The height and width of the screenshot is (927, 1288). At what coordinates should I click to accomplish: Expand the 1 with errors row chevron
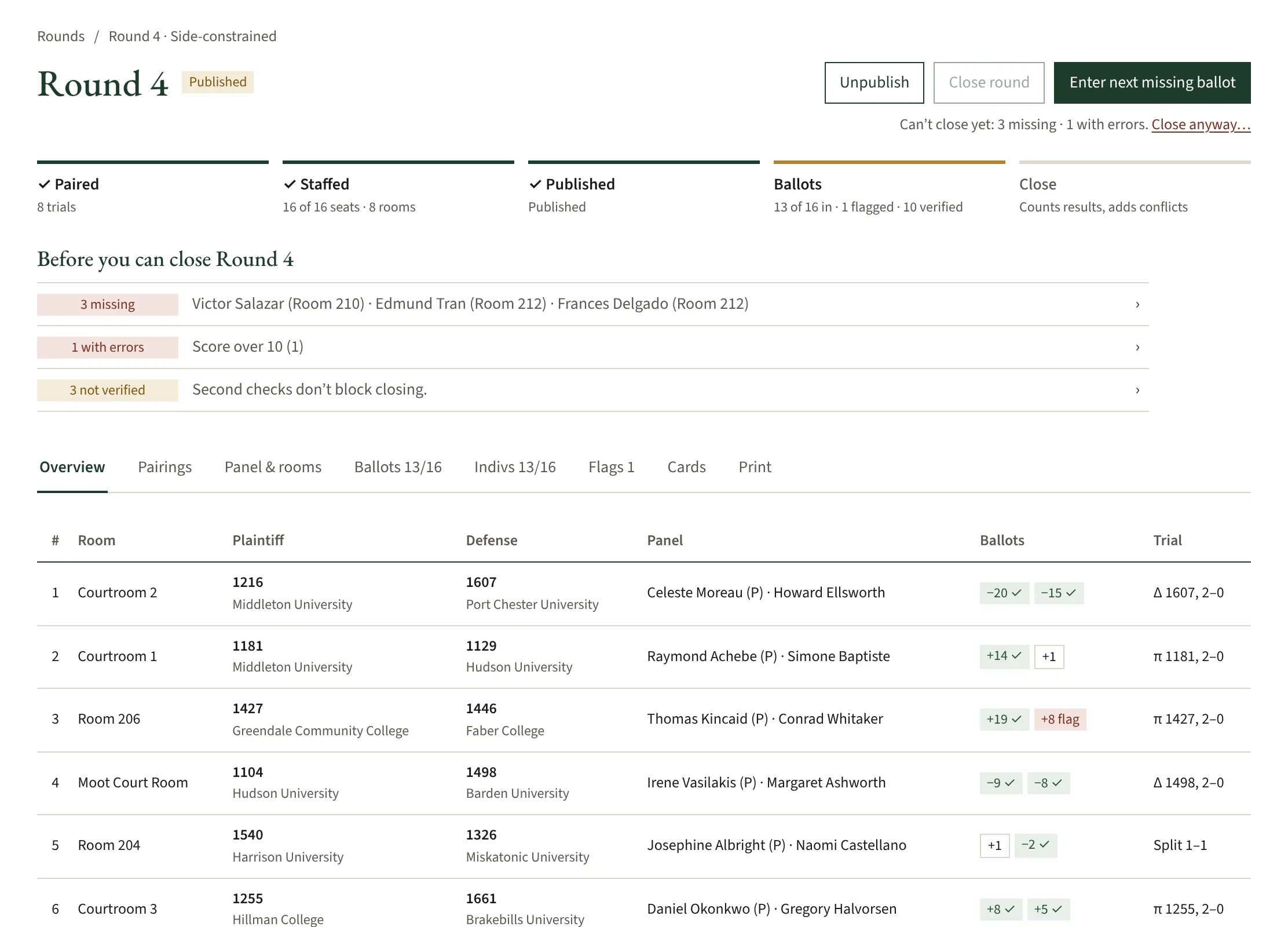point(1137,347)
